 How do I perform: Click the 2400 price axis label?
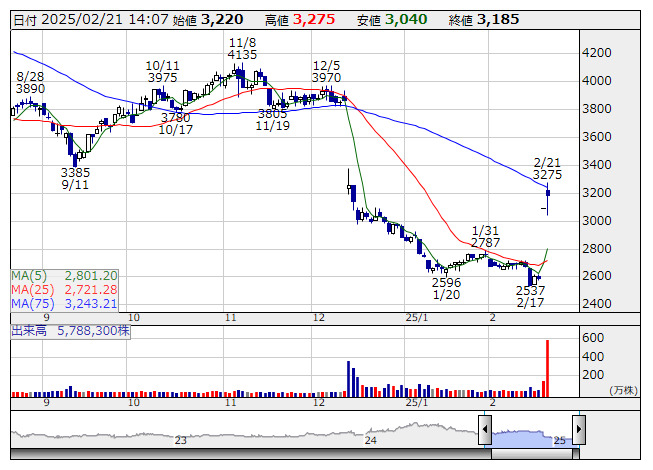(x=597, y=303)
